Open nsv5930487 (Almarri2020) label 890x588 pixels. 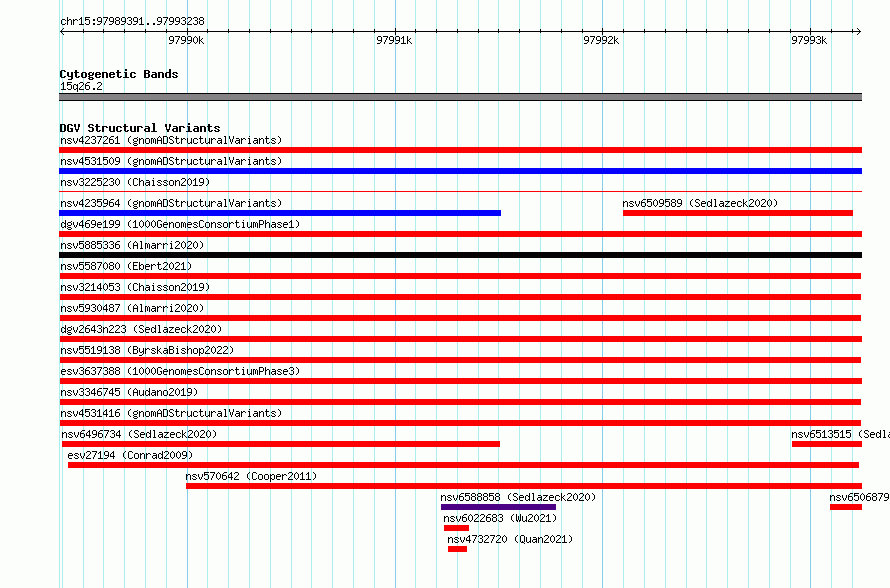[x=132, y=308]
